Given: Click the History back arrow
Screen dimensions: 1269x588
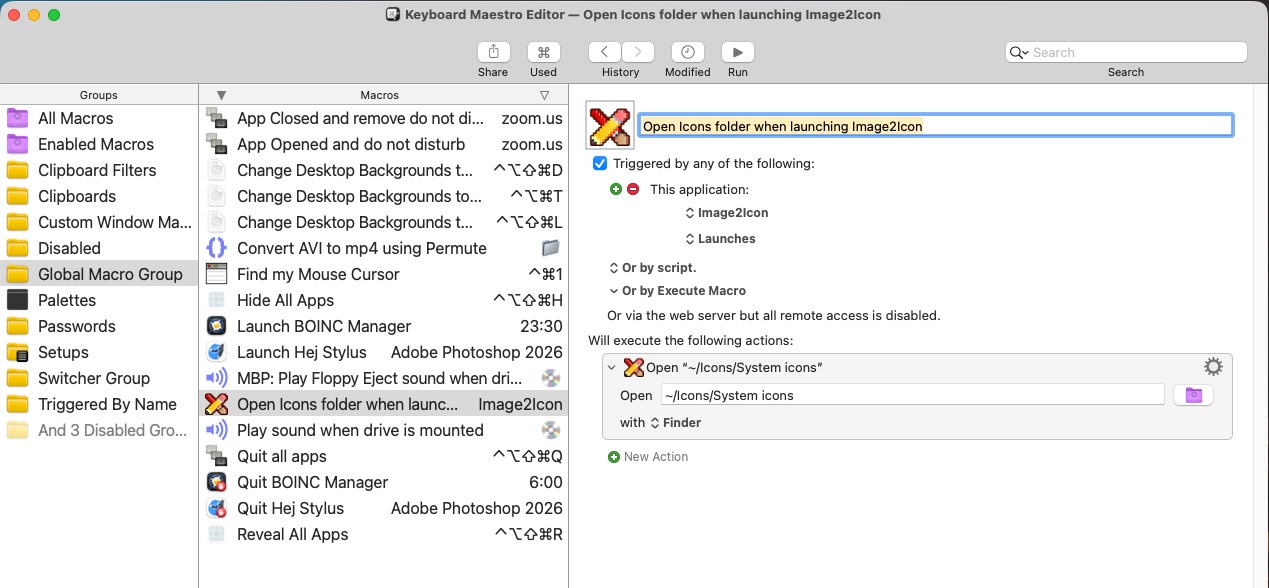Looking at the screenshot, I should click(604, 51).
